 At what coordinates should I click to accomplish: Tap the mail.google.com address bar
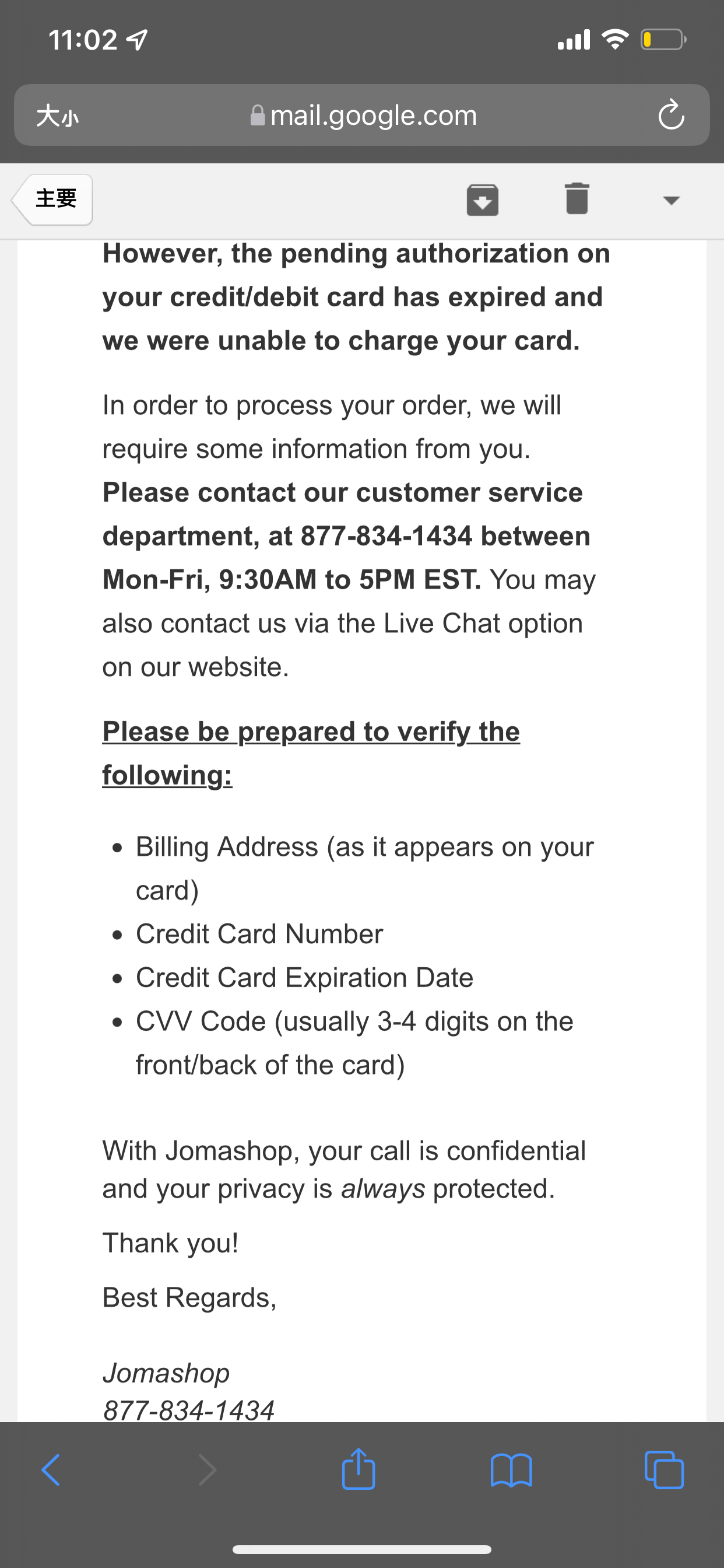(362, 115)
